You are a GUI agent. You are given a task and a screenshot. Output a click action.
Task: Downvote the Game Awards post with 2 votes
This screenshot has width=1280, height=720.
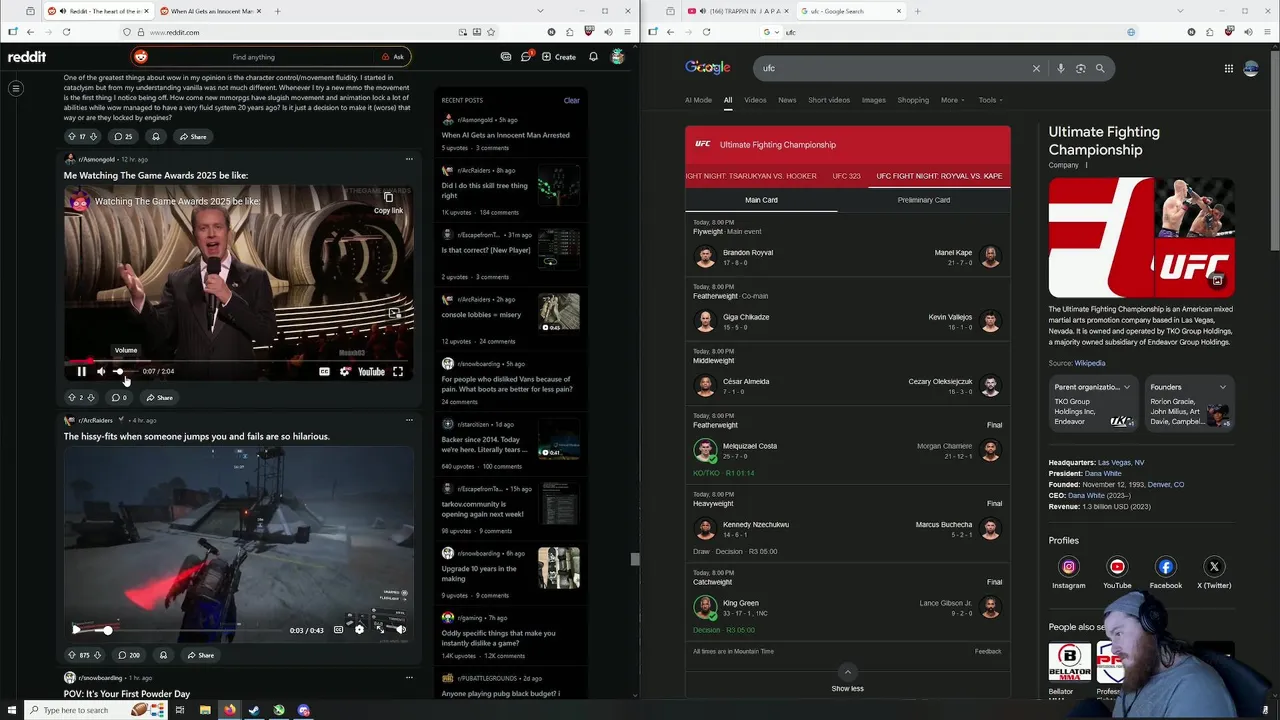(91, 397)
